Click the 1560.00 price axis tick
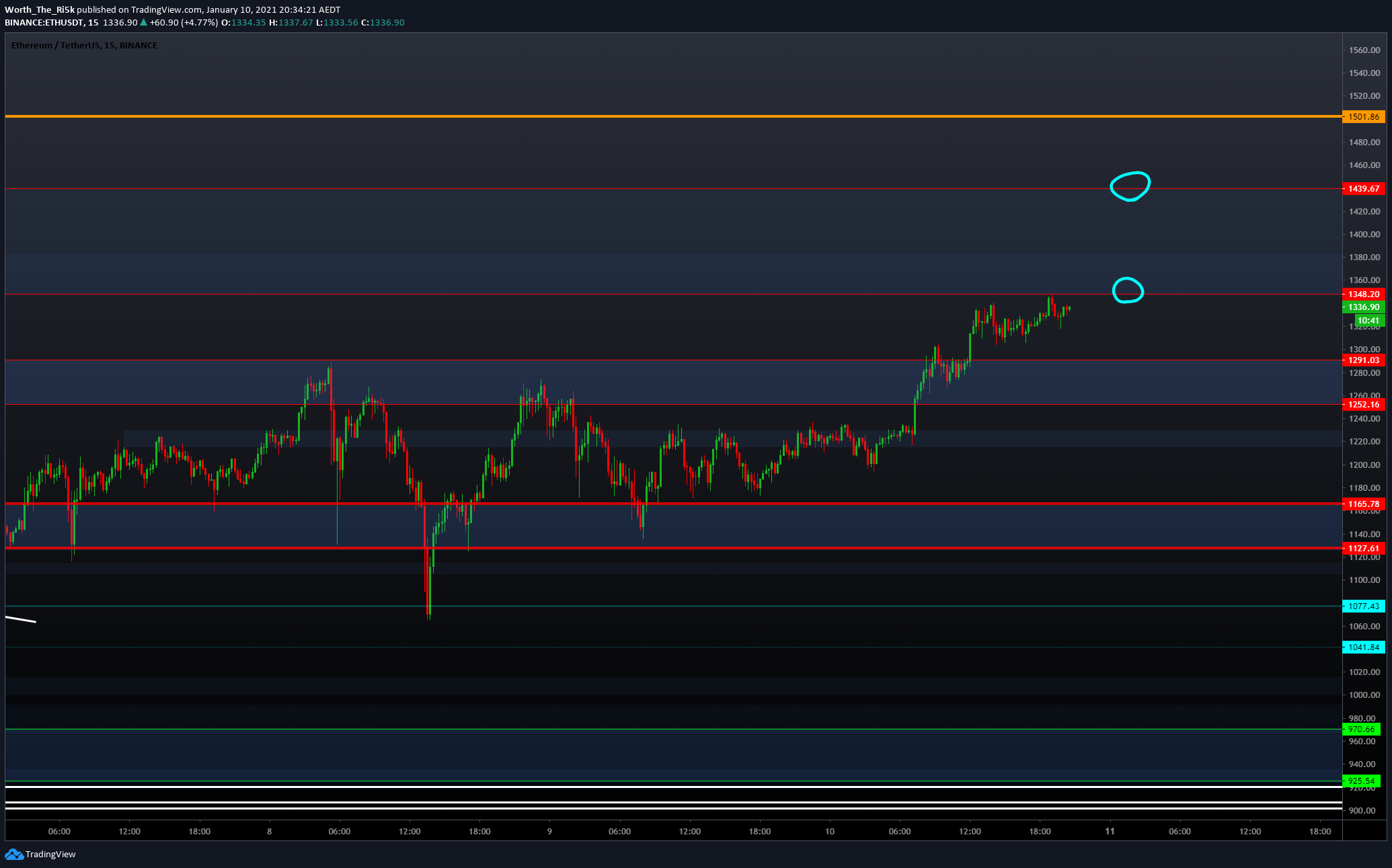Screen dimensions: 1392x868 click(1364, 50)
